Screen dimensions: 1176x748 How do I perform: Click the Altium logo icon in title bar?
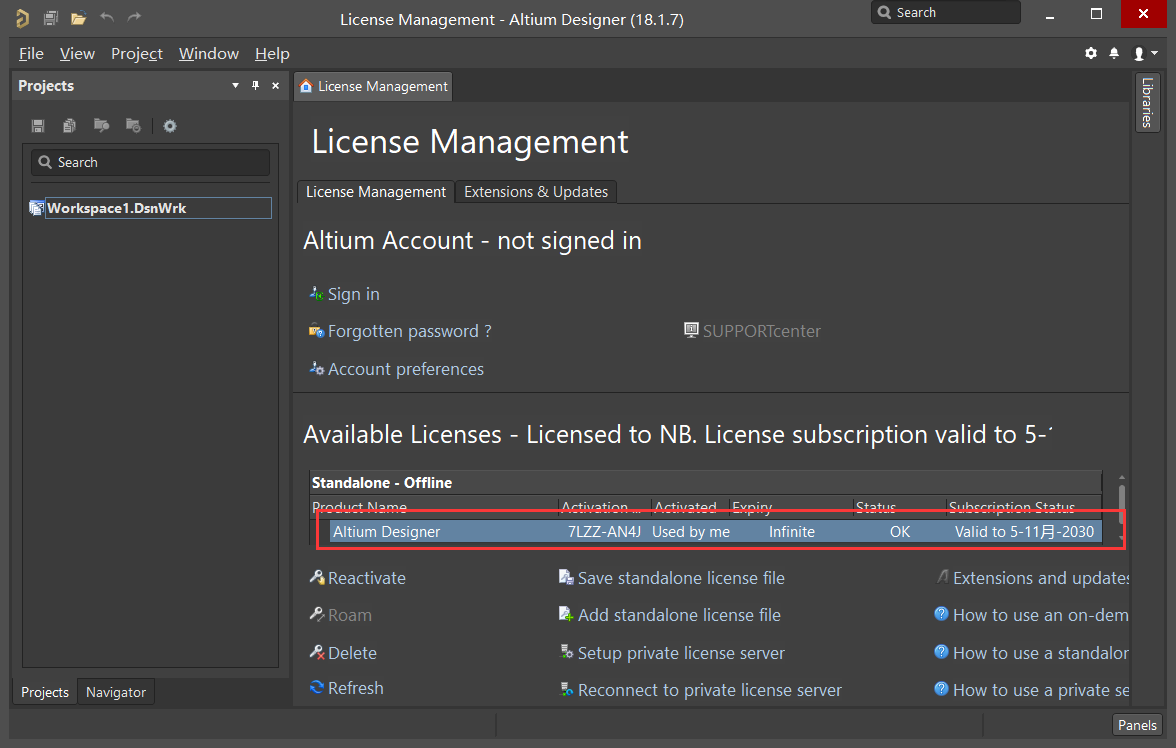click(22, 18)
